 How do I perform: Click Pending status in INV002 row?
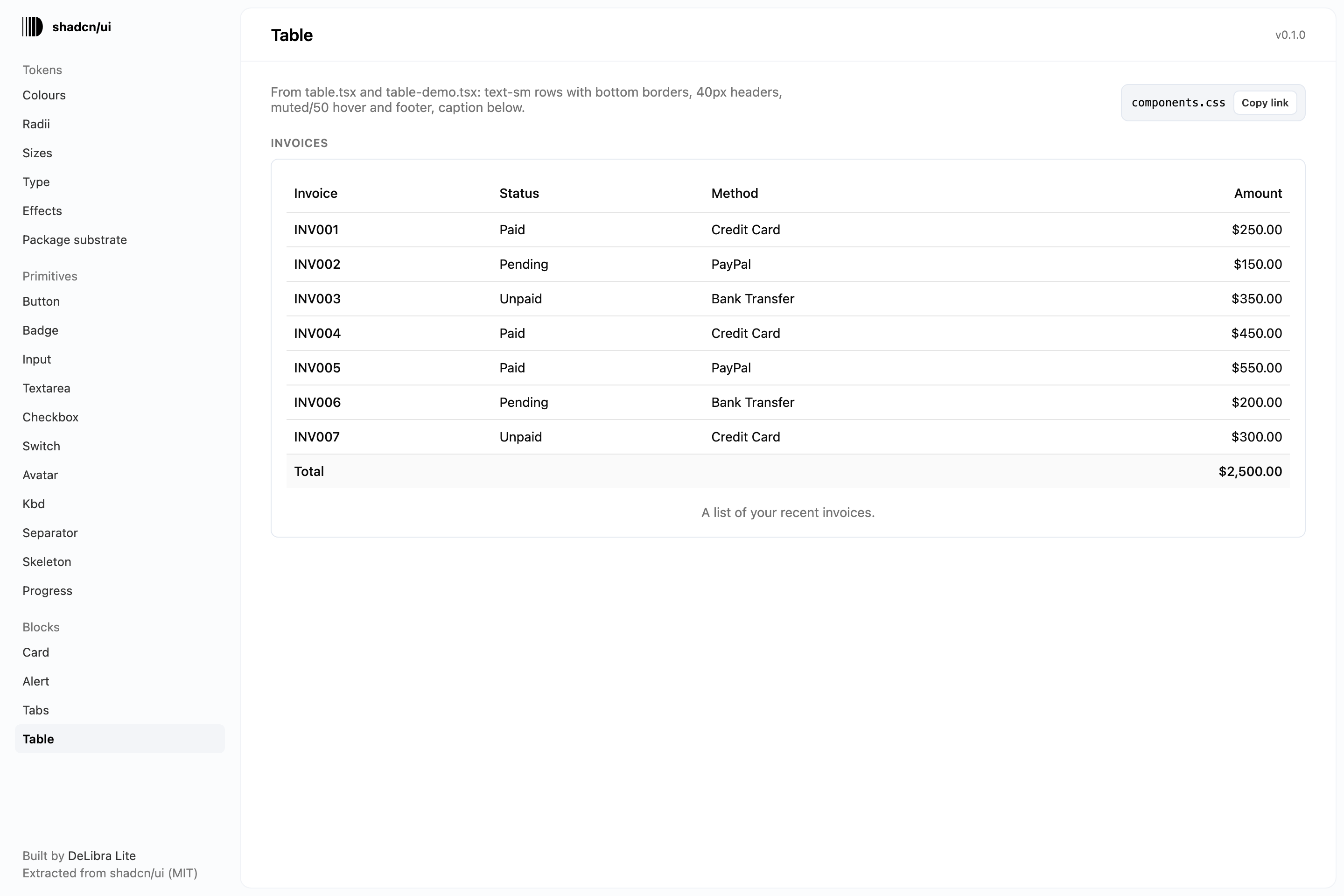[x=524, y=265]
